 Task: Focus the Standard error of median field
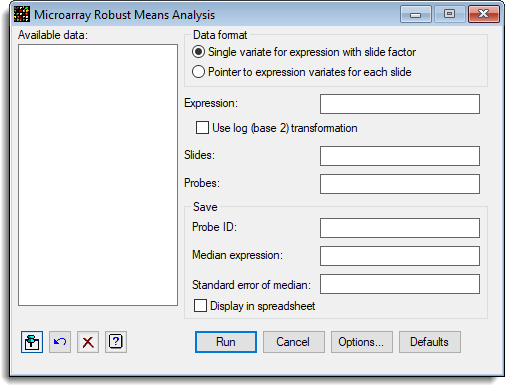(x=400, y=284)
